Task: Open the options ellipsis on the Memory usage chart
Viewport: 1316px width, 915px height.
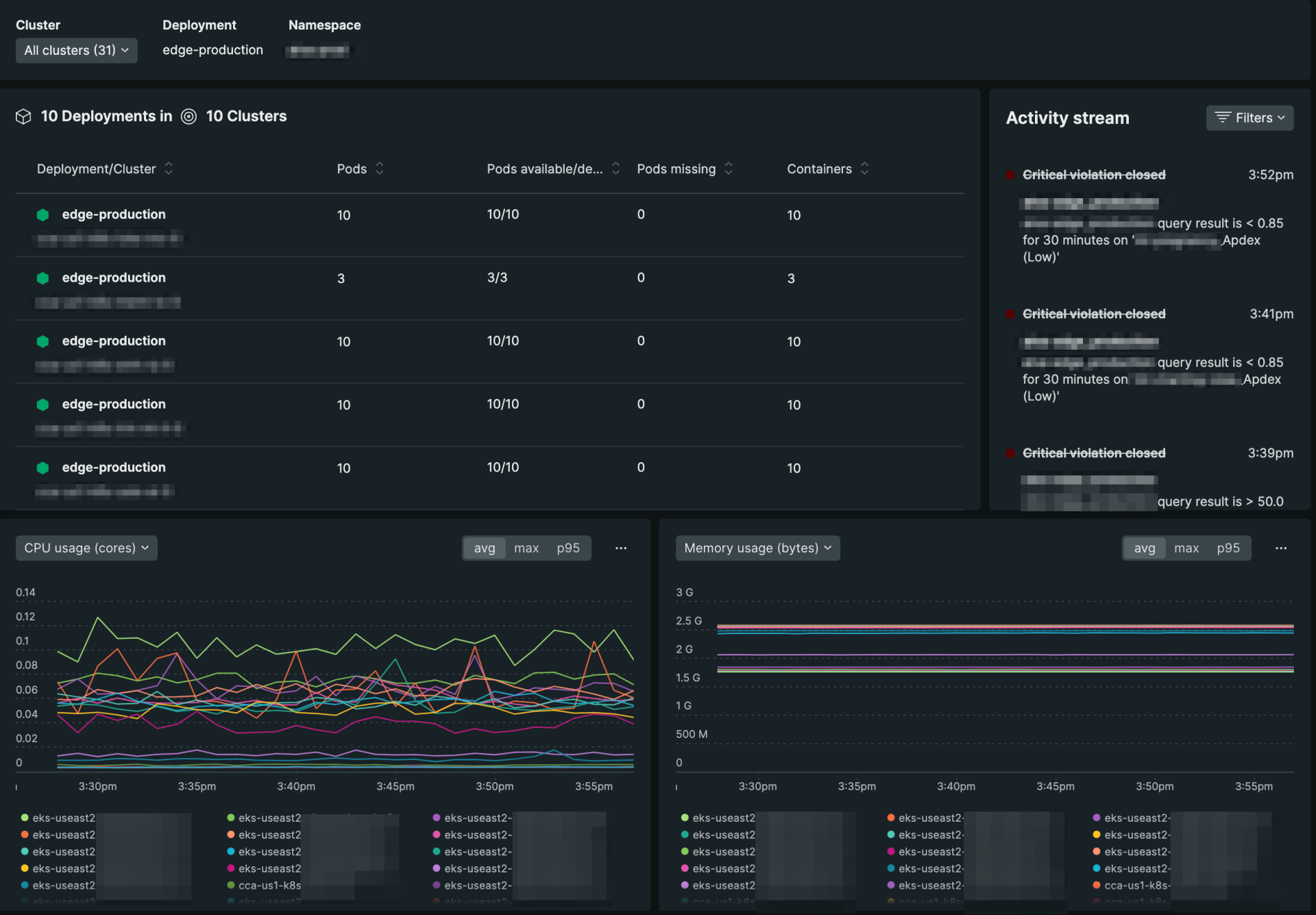Action: click(1281, 548)
